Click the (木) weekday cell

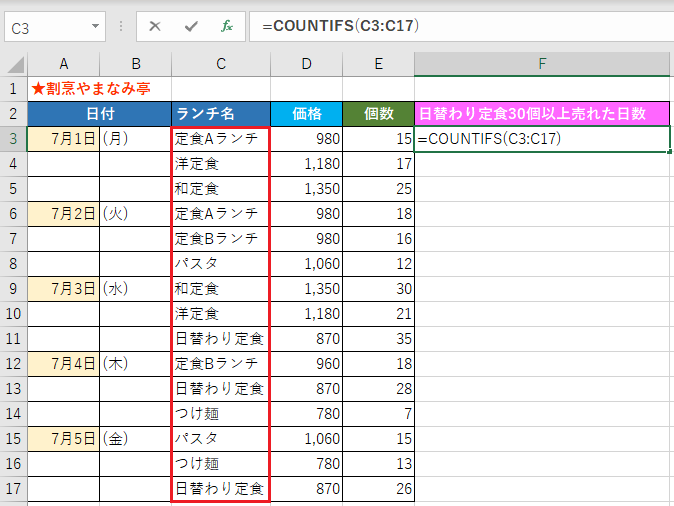pyautogui.click(x=135, y=364)
